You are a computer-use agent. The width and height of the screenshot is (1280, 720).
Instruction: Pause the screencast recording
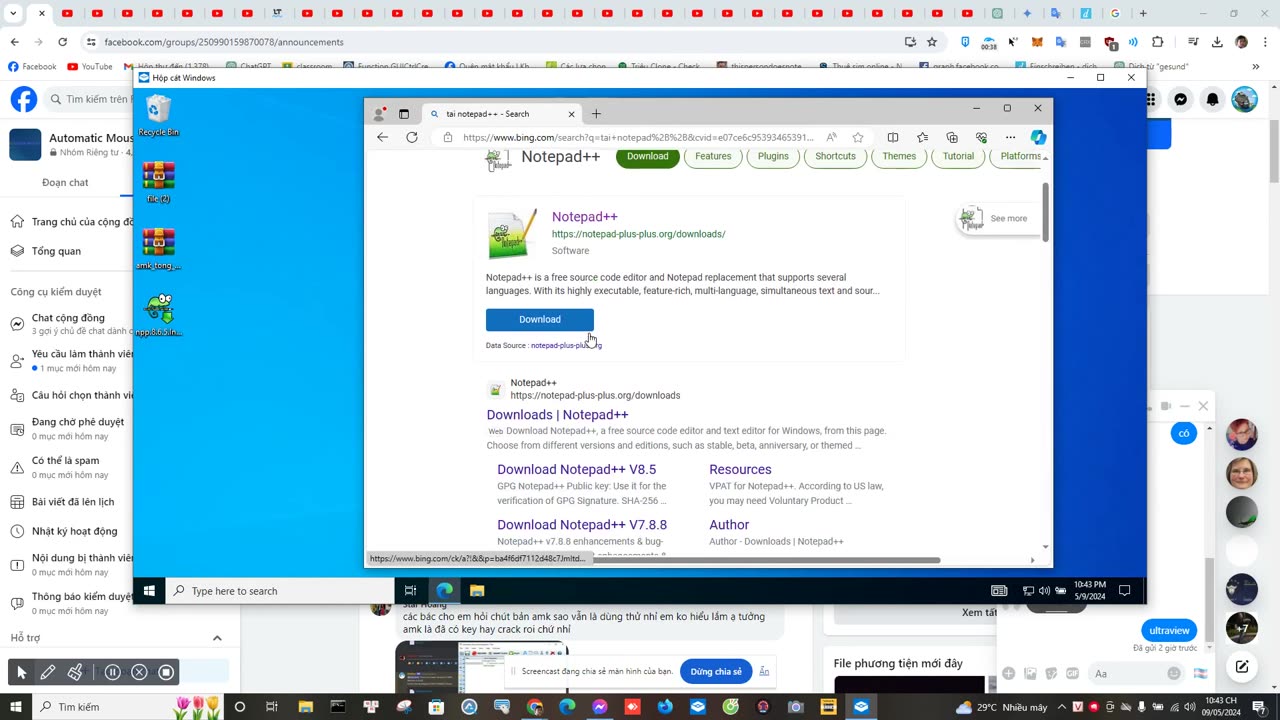(113, 672)
